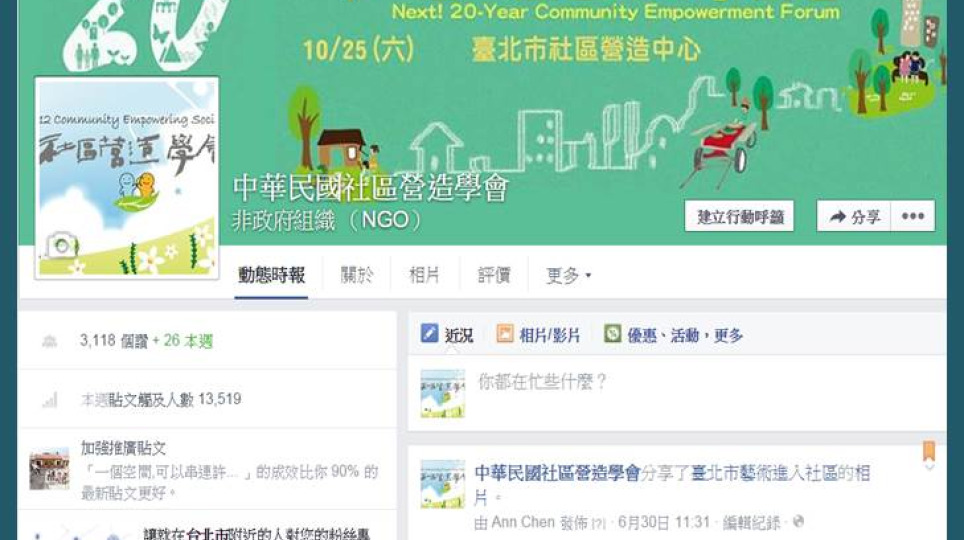Screen dimensions: 964x540
Task: Open the 相片 tab
Action: click(424, 275)
